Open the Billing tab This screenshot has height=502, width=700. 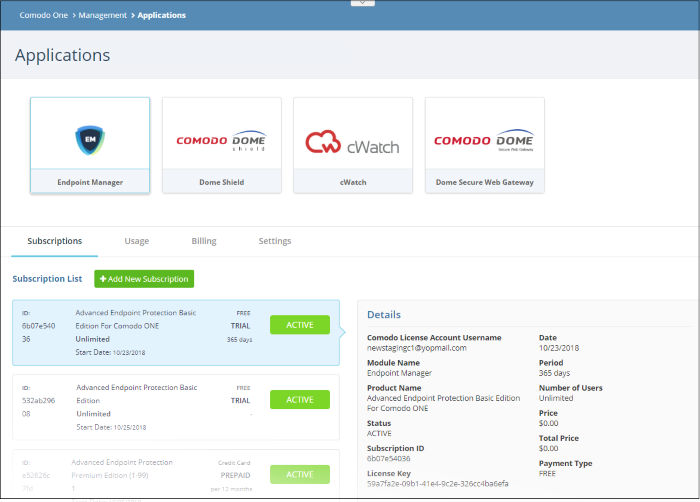coord(204,241)
